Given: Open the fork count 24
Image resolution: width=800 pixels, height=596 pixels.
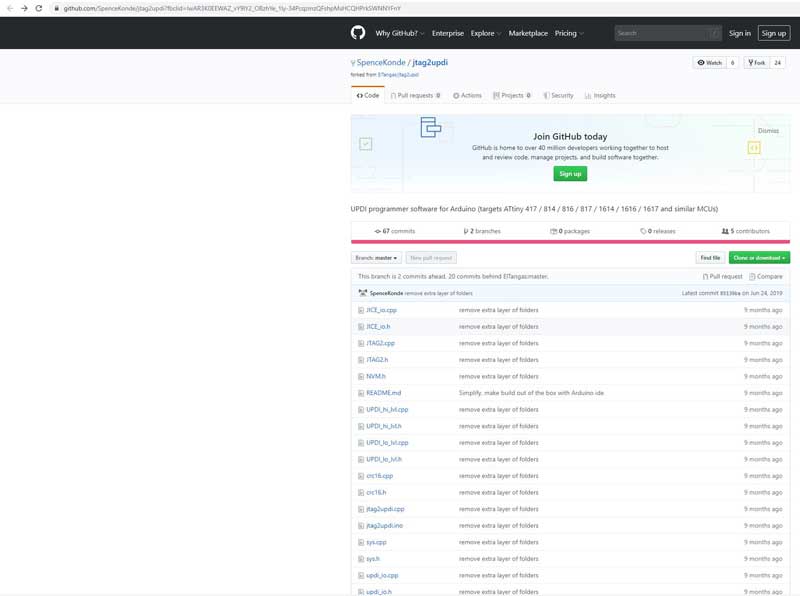Looking at the screenshot, I should (778, 63).
